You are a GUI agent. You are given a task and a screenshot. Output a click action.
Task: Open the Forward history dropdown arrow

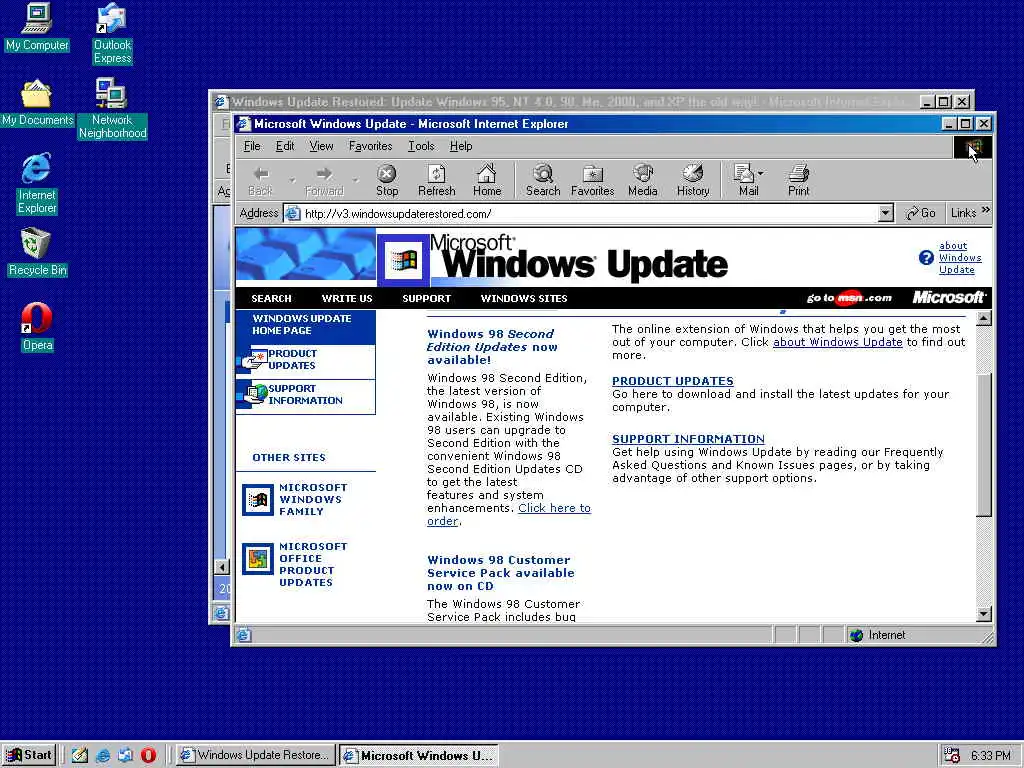pos(355,180)
